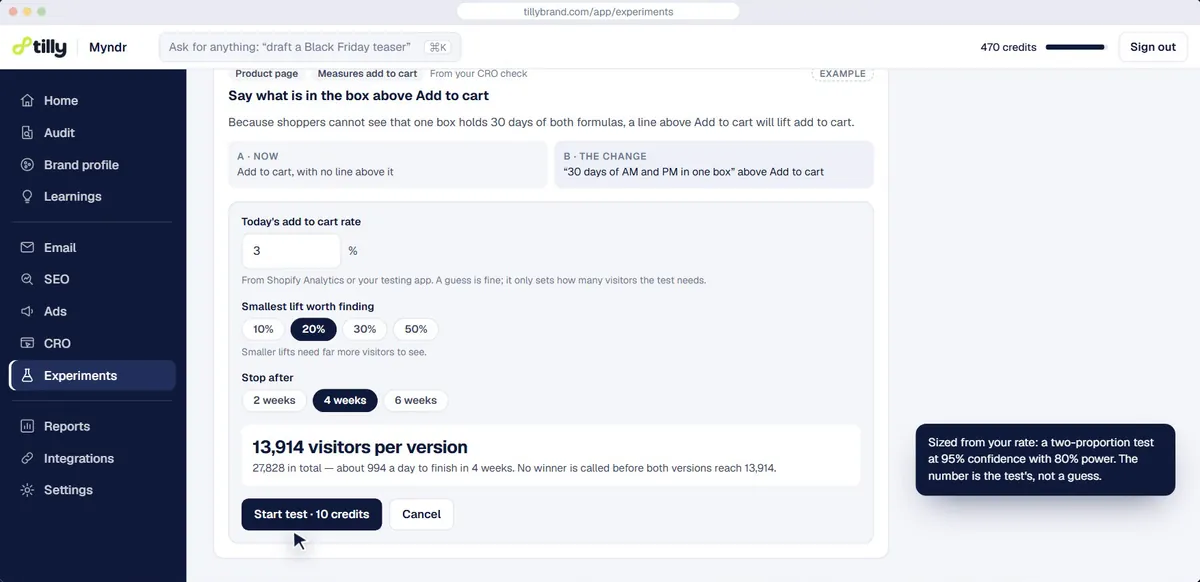Click the EXAMPLE badge
The height and width of the screenshot is (582, 1200).
point(842,74)
